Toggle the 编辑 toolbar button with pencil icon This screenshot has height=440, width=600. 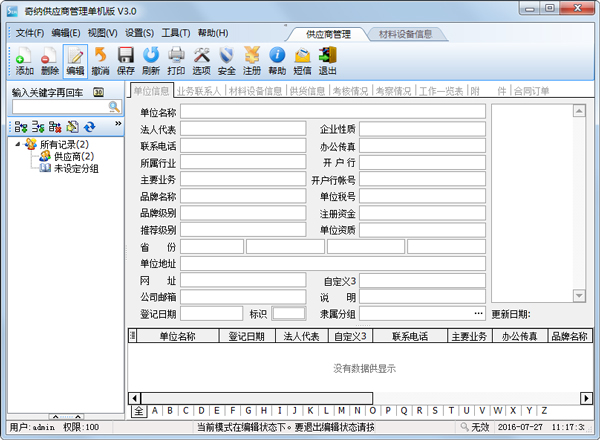(75, 61)
